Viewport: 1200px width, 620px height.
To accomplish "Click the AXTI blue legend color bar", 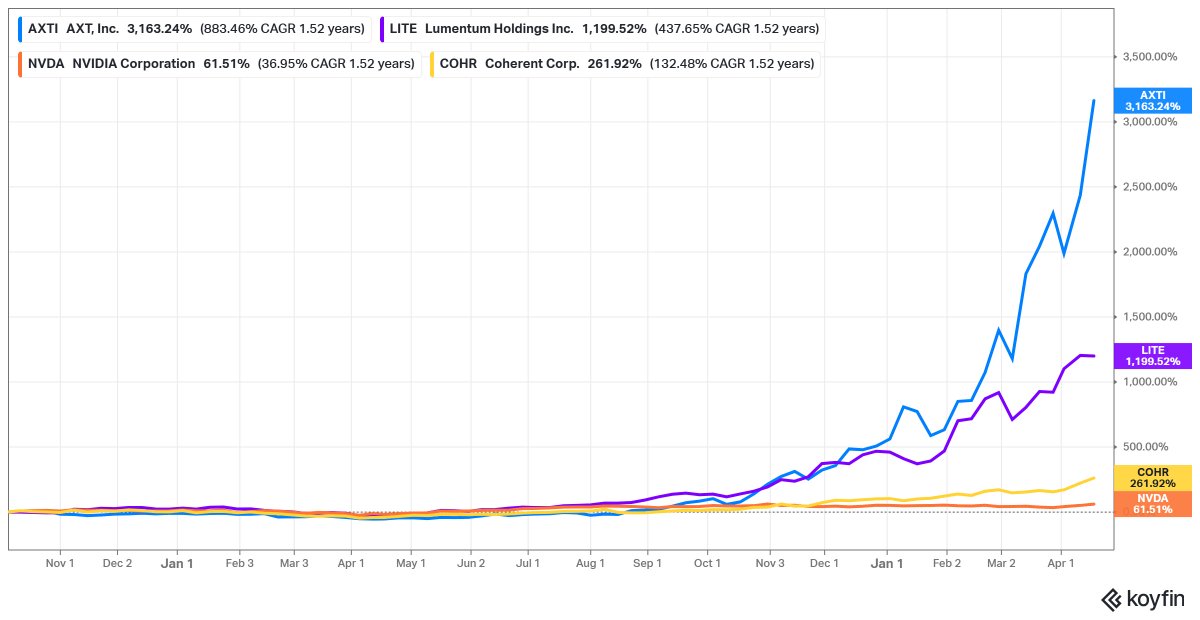I will (21, 29).
